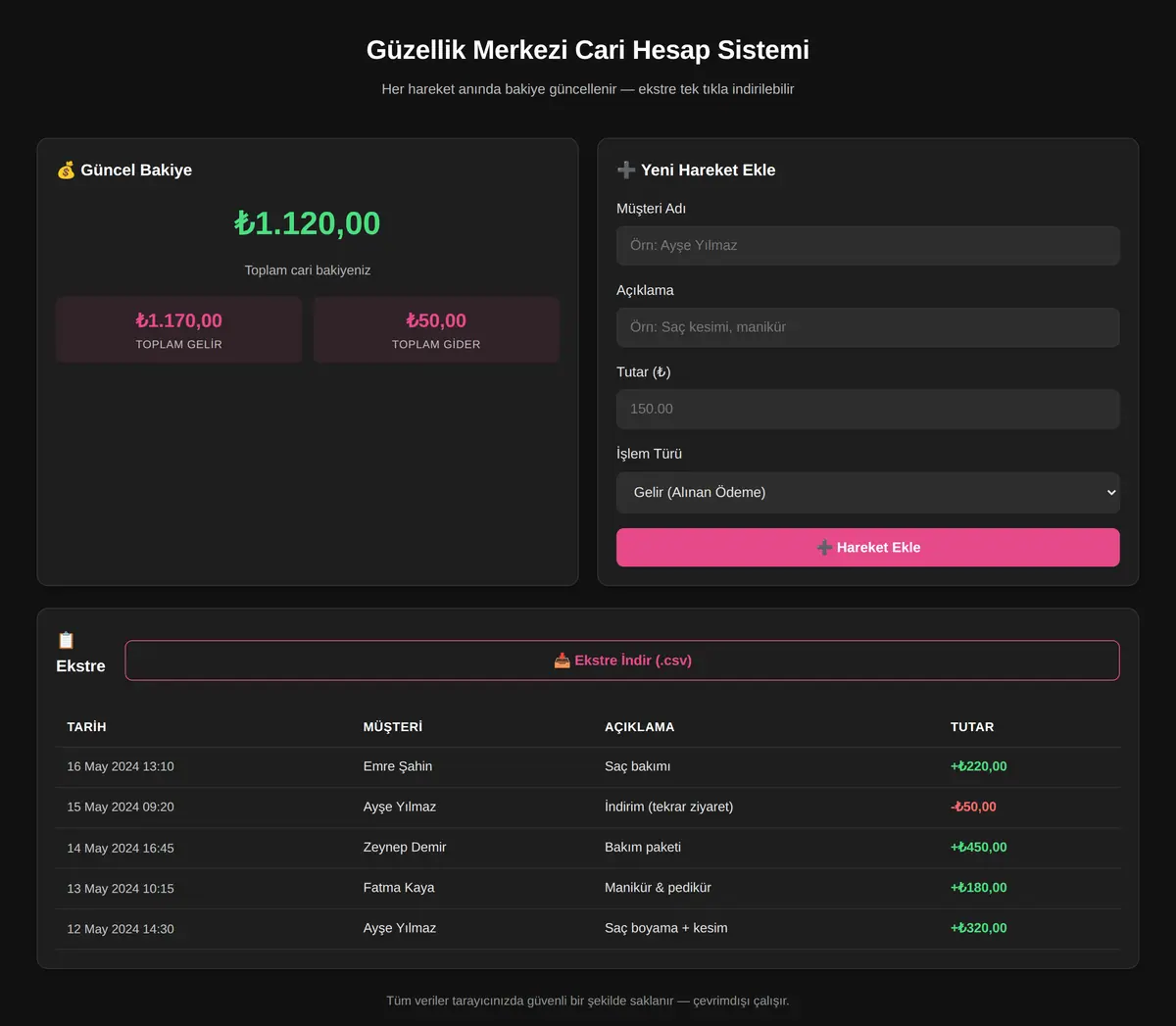The image size is (1176, 1026).
Task: Select the Emre Şahin customer cell
Action: click(x=398, y=766)
